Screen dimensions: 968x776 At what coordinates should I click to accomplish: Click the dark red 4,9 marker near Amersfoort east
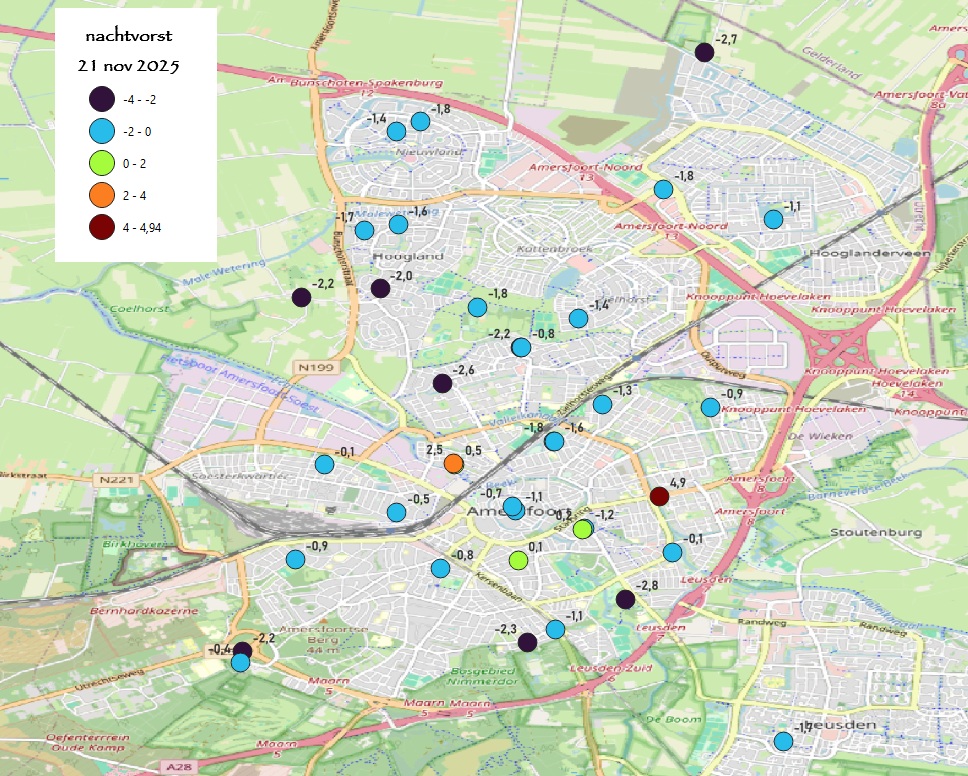click(x=660, y=494)
